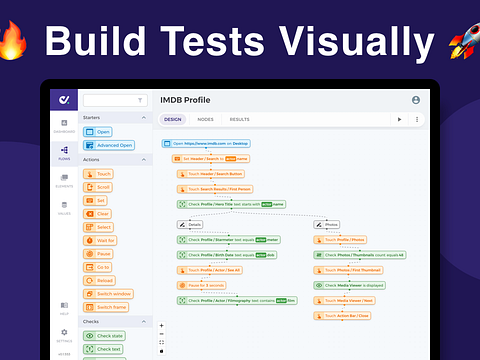The image size is (480, 360).
Task: Switch to the Nodes tab
Action: click(x=205, y=119)
